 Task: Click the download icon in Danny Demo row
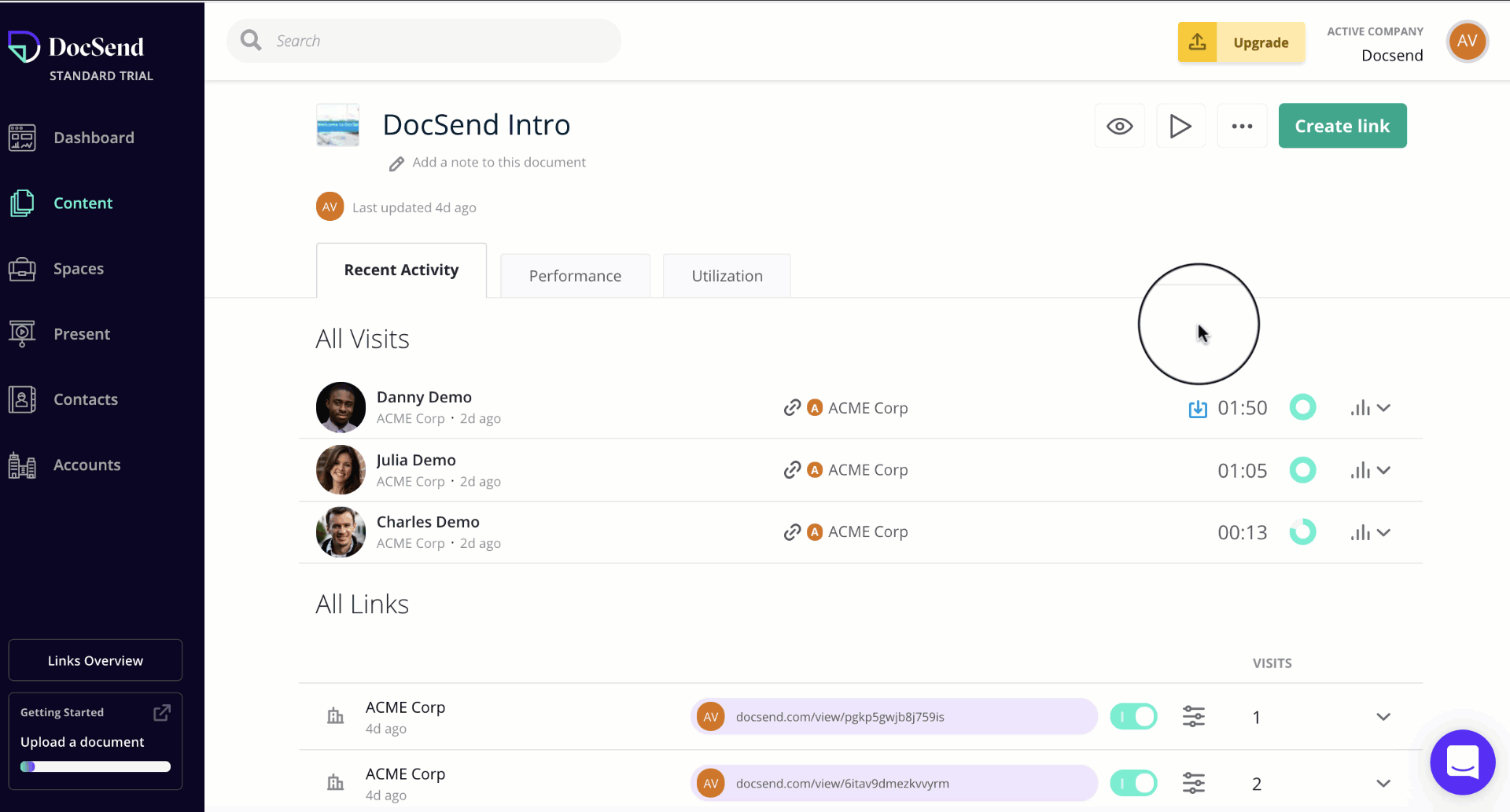point(1198,409)
